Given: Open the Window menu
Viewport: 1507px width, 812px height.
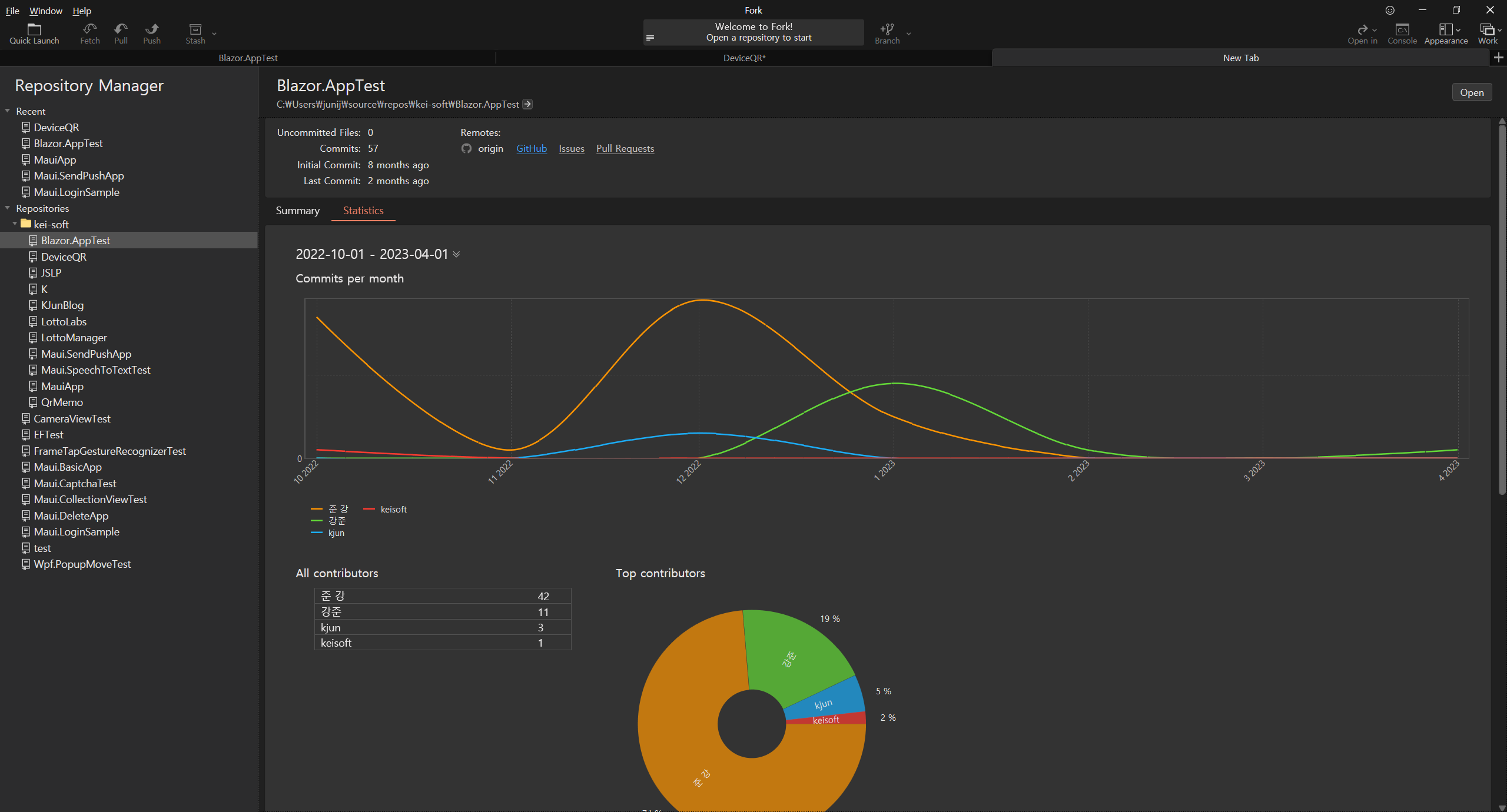Looking at the screenshot, I should (45, 11).
